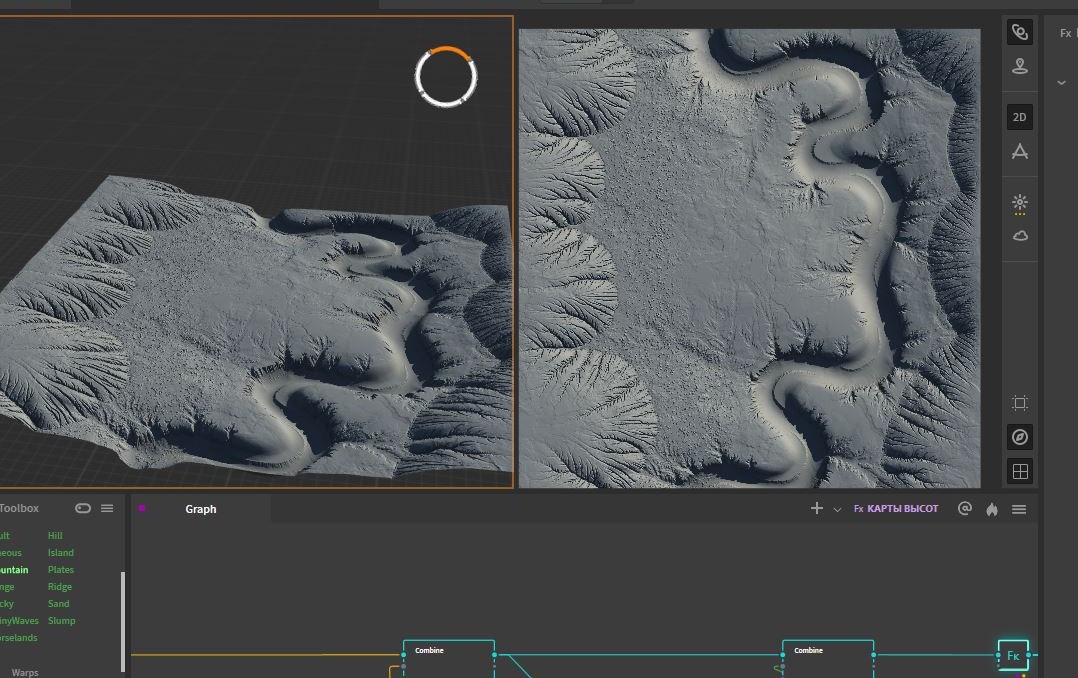Open the dropdown arrow next to plus icon
Screen dimensions: 1078x678
pyautogui.click(x=837, y=510)
